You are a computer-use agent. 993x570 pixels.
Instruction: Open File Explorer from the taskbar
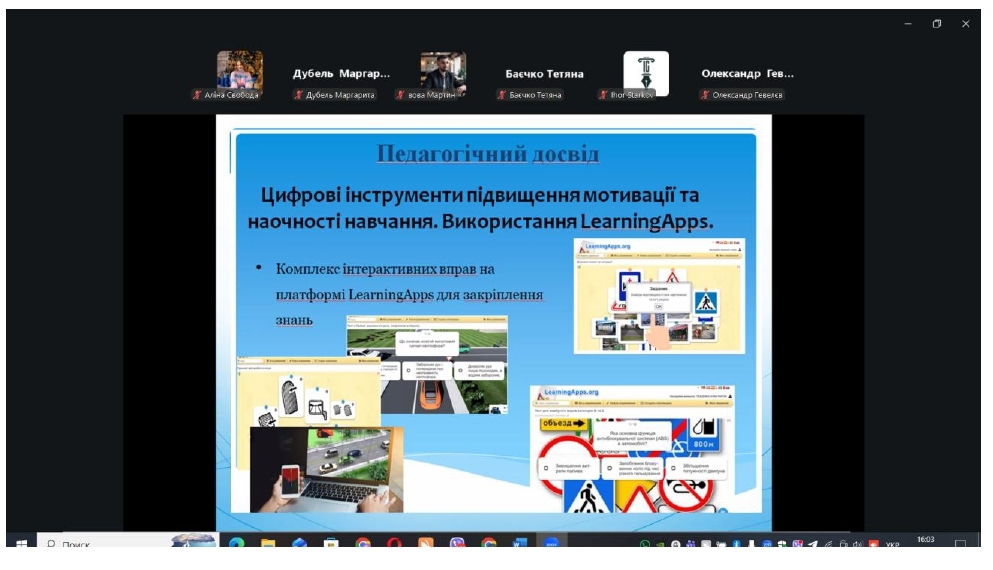(267, 543)
